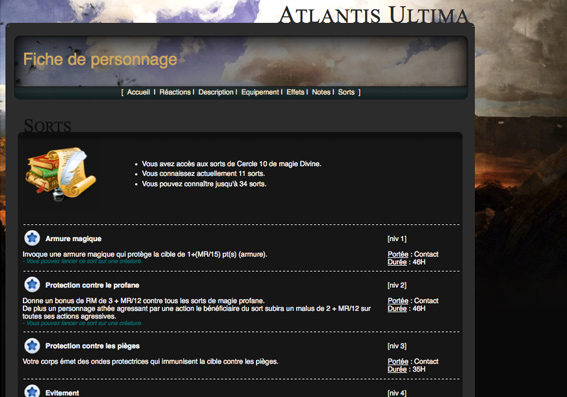Click the Protection contre le profane title
567x397 pixels.
click(x=92, y=285)
